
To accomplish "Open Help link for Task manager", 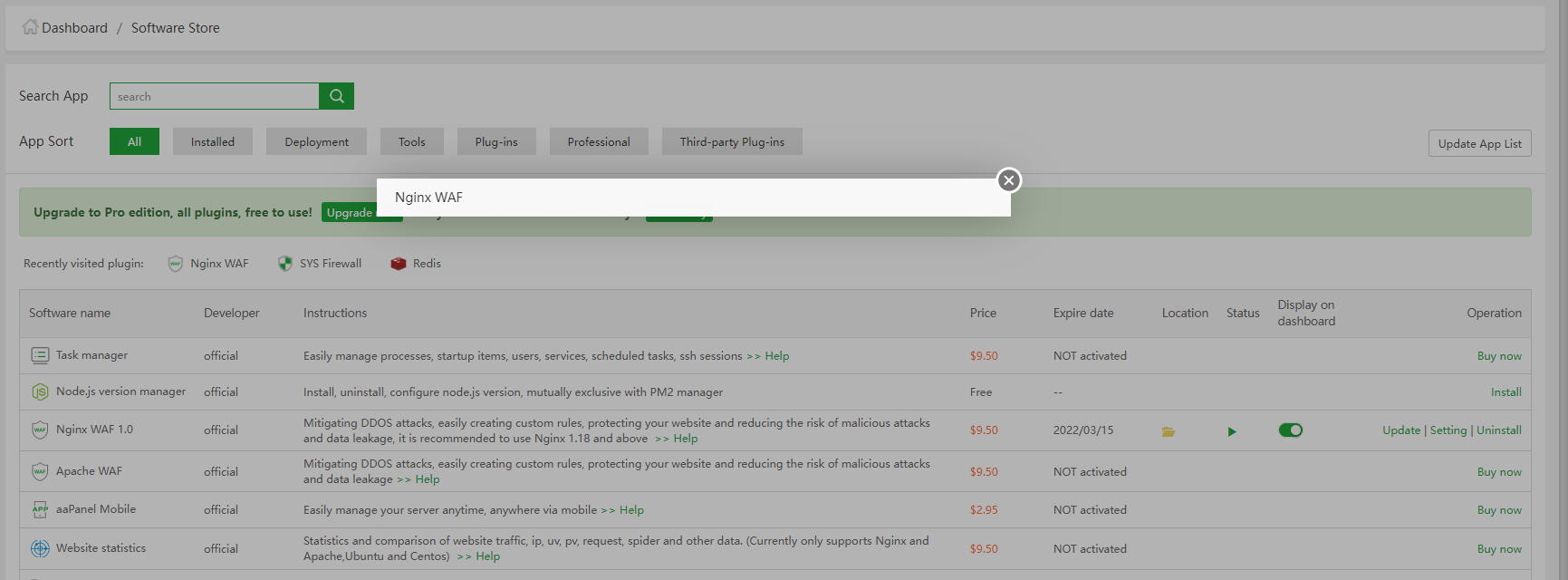I will tap(777, 356).
